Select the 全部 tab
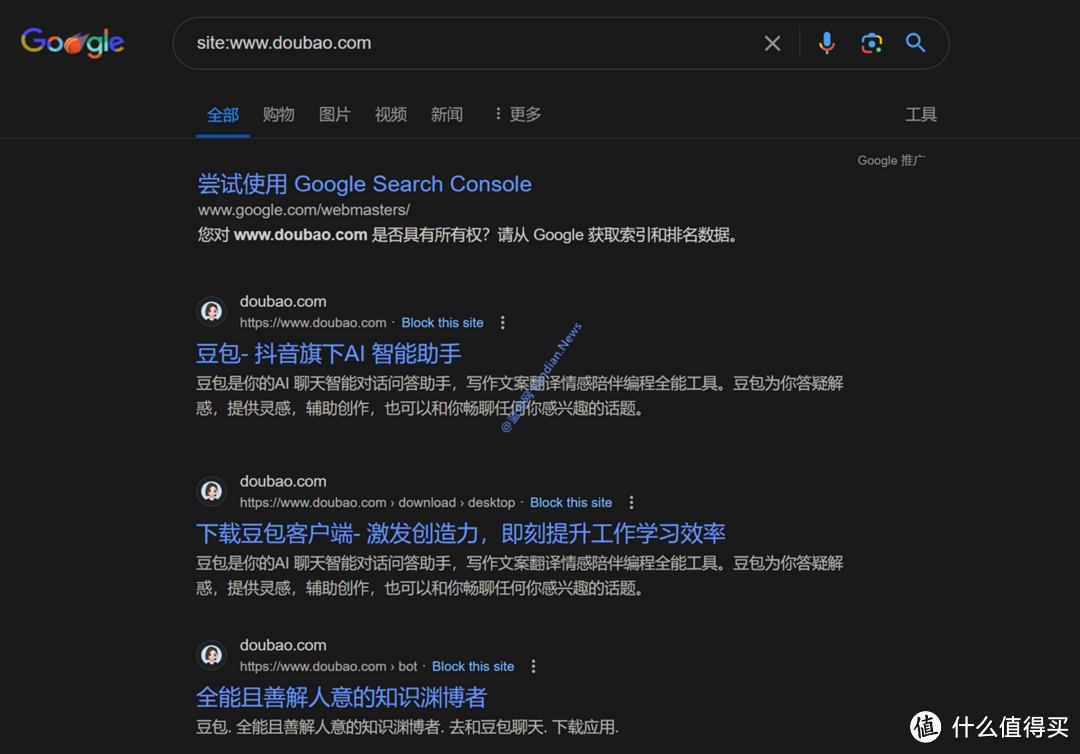The height and width of the screenshot is (754, 1080). click(x=222, y=115)
